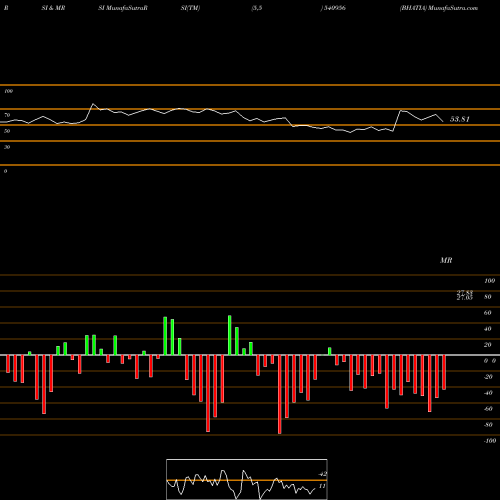This screenshot has height=500, width=500.
Task: Click the RSI axis label 30
Action: point(7,147)
